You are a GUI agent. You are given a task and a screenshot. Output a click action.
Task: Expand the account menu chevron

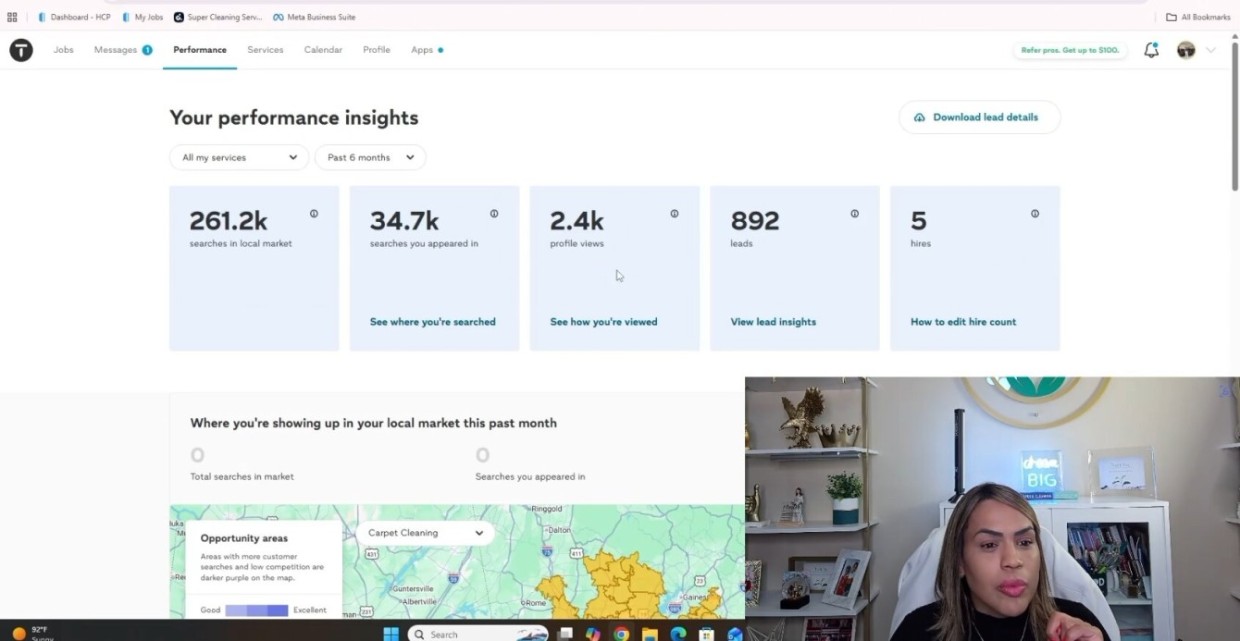[x=1211, y=50]
